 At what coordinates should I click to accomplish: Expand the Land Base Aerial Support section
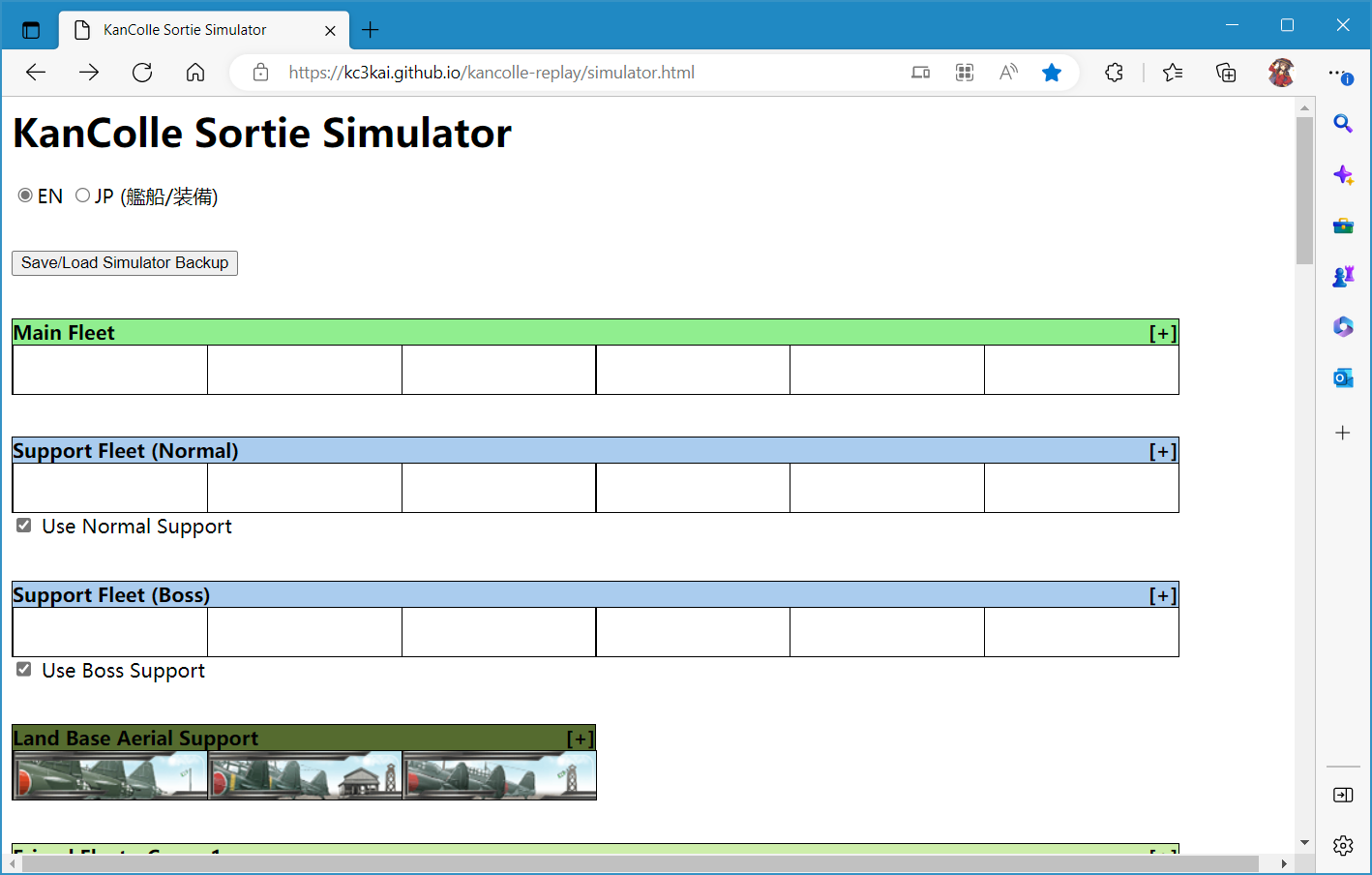point(580,739)
